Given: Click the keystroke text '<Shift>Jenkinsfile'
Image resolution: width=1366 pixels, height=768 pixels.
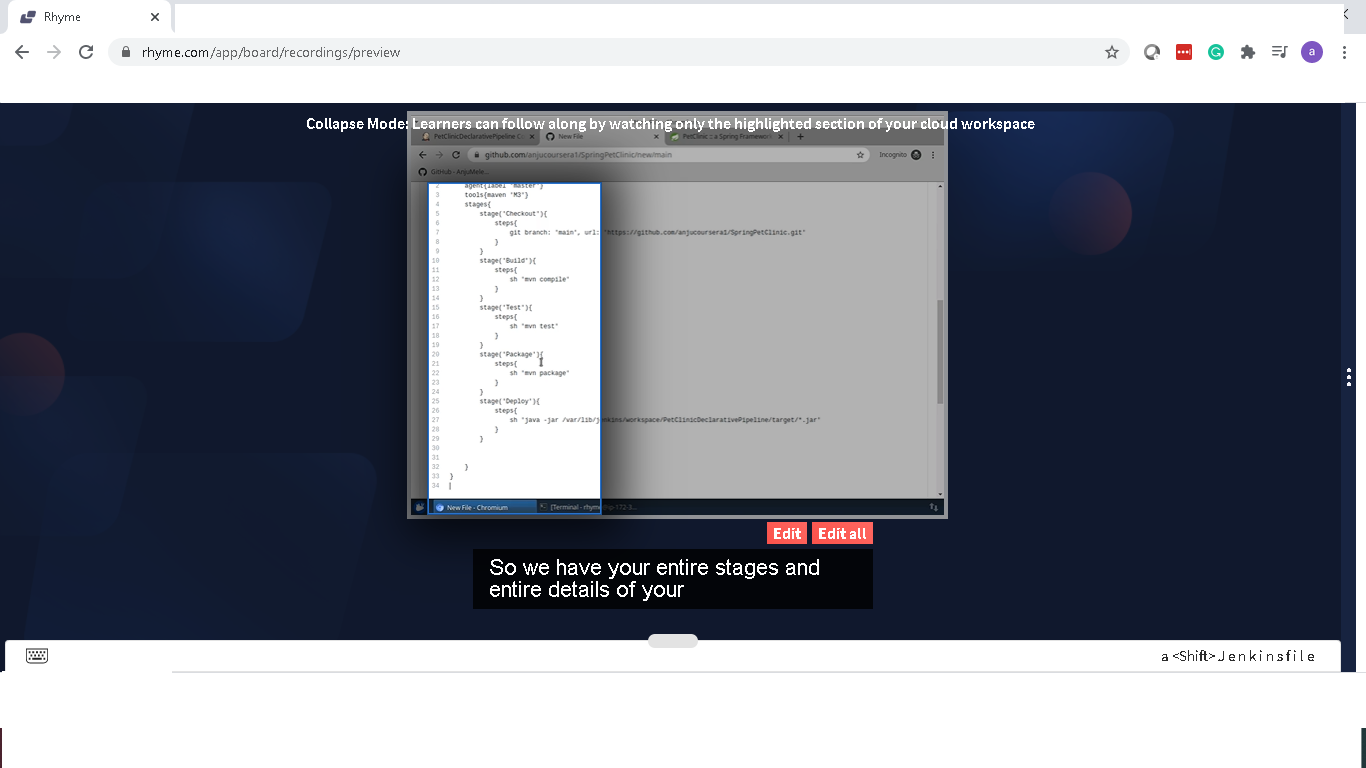Looking at the screenshot, I should pos(1244,656).
